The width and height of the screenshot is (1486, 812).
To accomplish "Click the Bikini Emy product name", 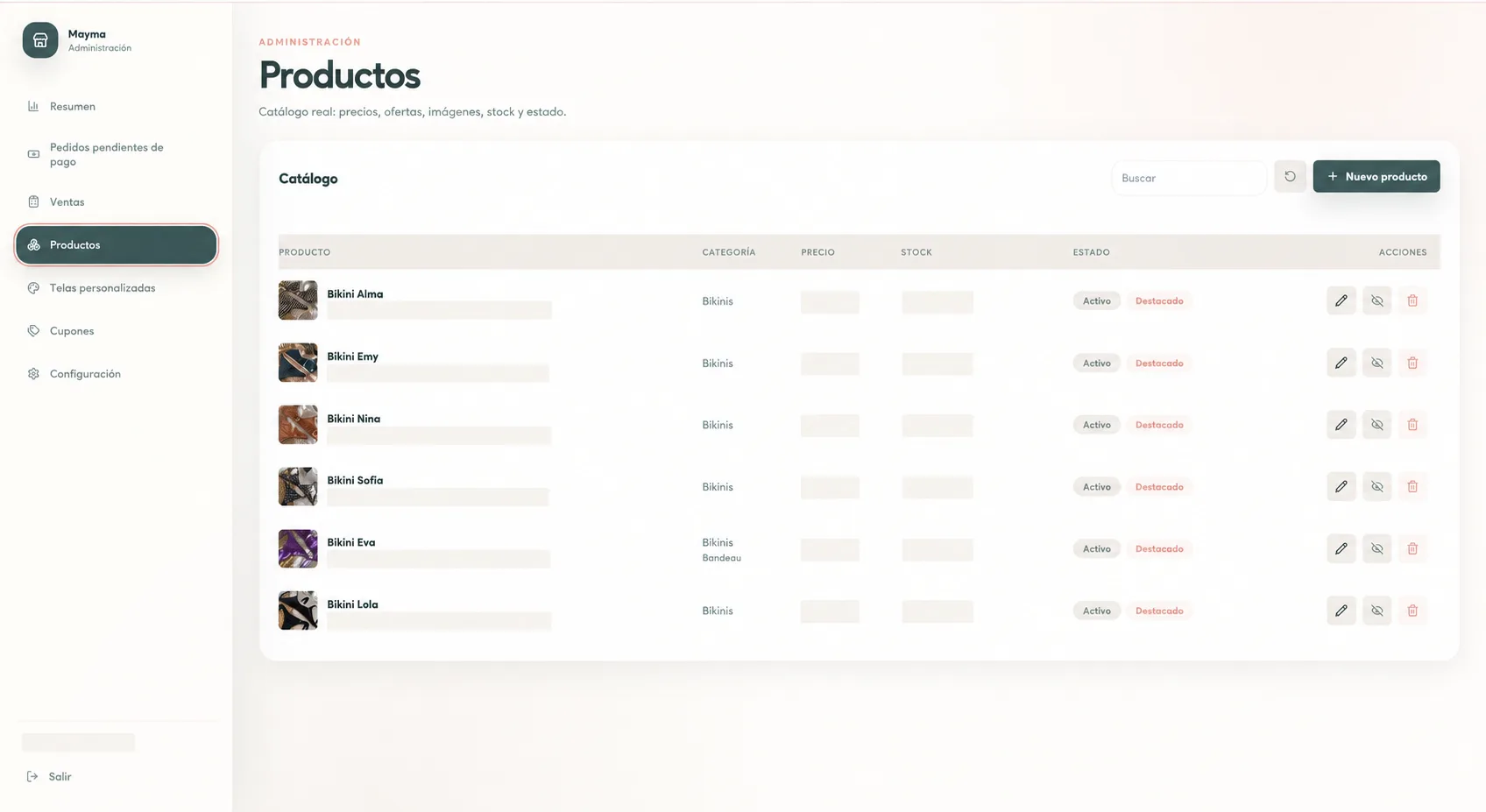I will [352, 357].
